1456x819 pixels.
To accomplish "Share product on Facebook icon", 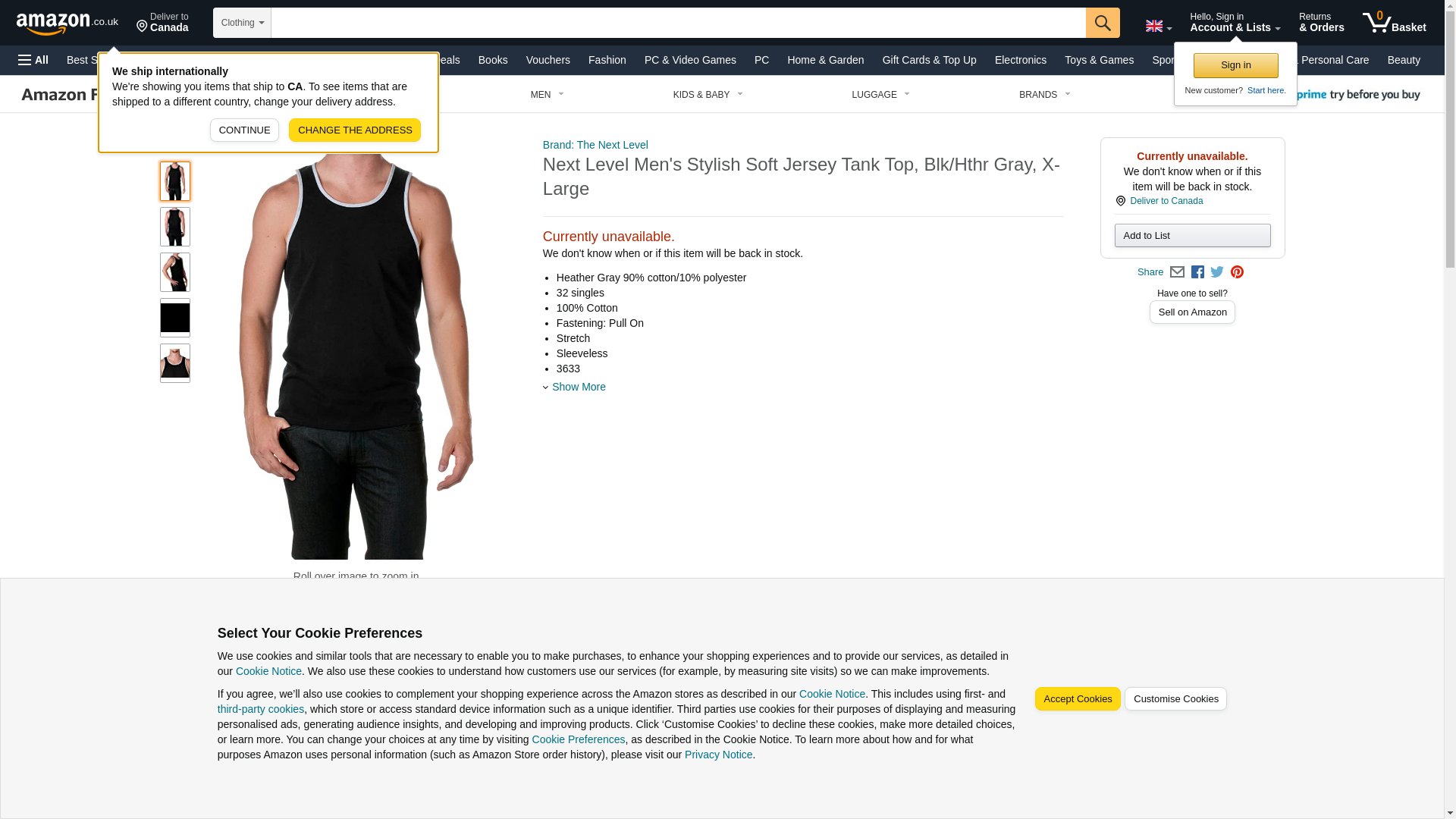I will point(1197,272).
